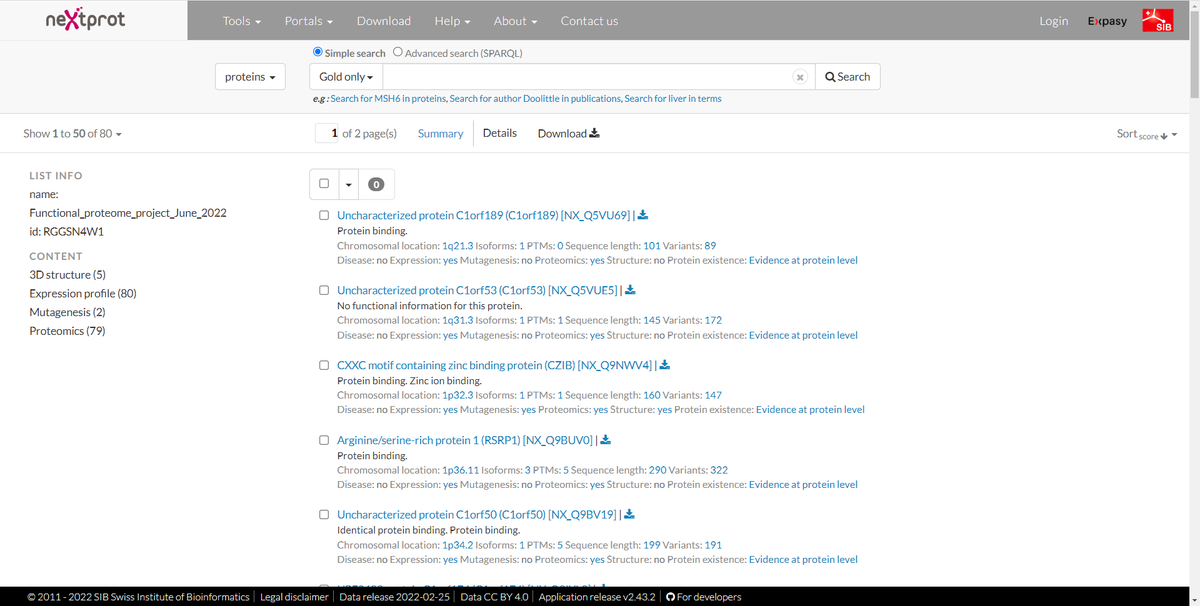Open the Help dropdown menu
Image resolution: width=1200 pixels, height=606 pixels.
453,21
